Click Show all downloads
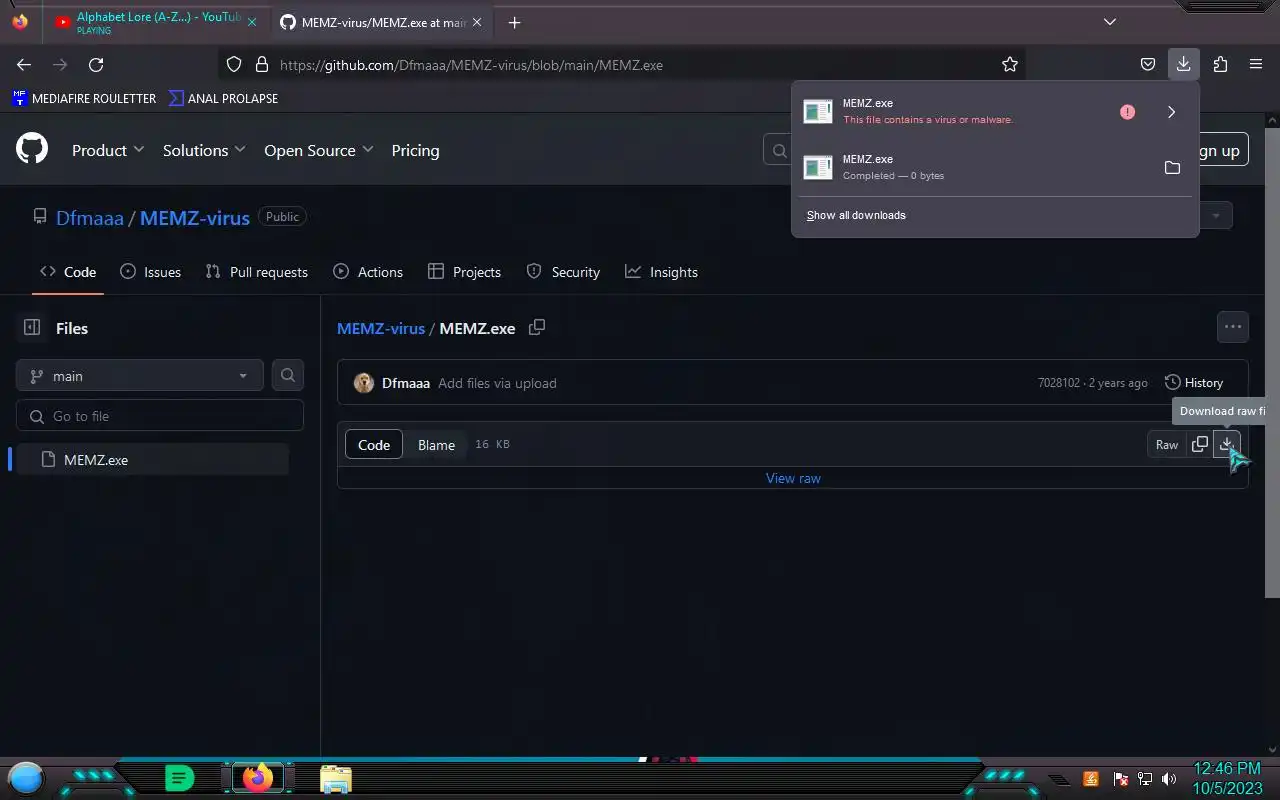Viewport: 1280px width, 800px height. [856, 215]
